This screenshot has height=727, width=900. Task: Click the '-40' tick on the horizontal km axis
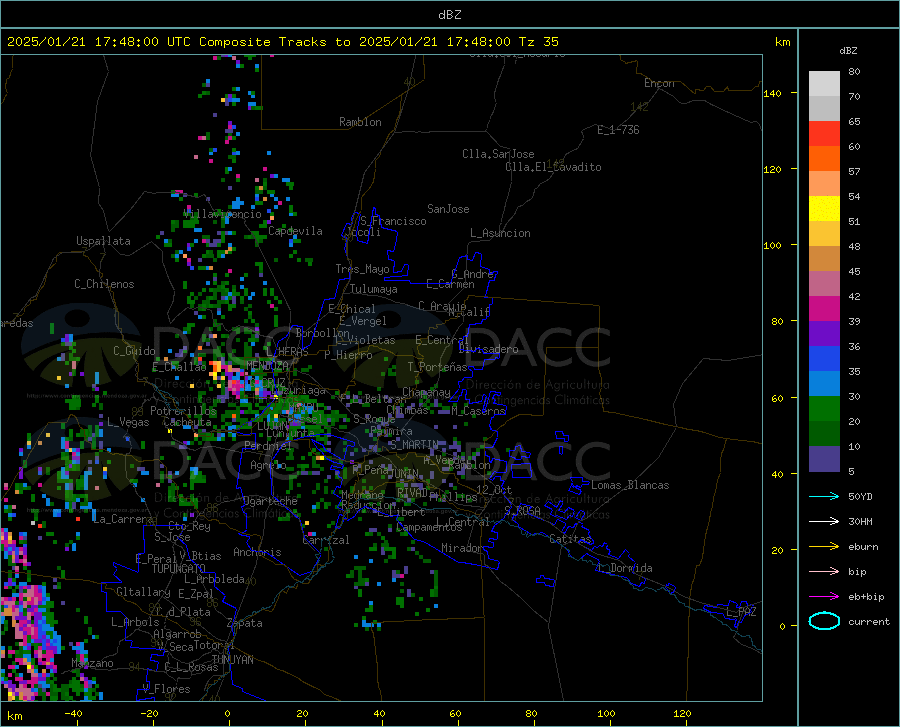coord(73,713)
